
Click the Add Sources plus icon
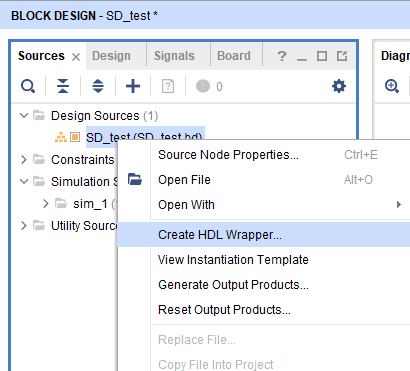click(133, 86)
